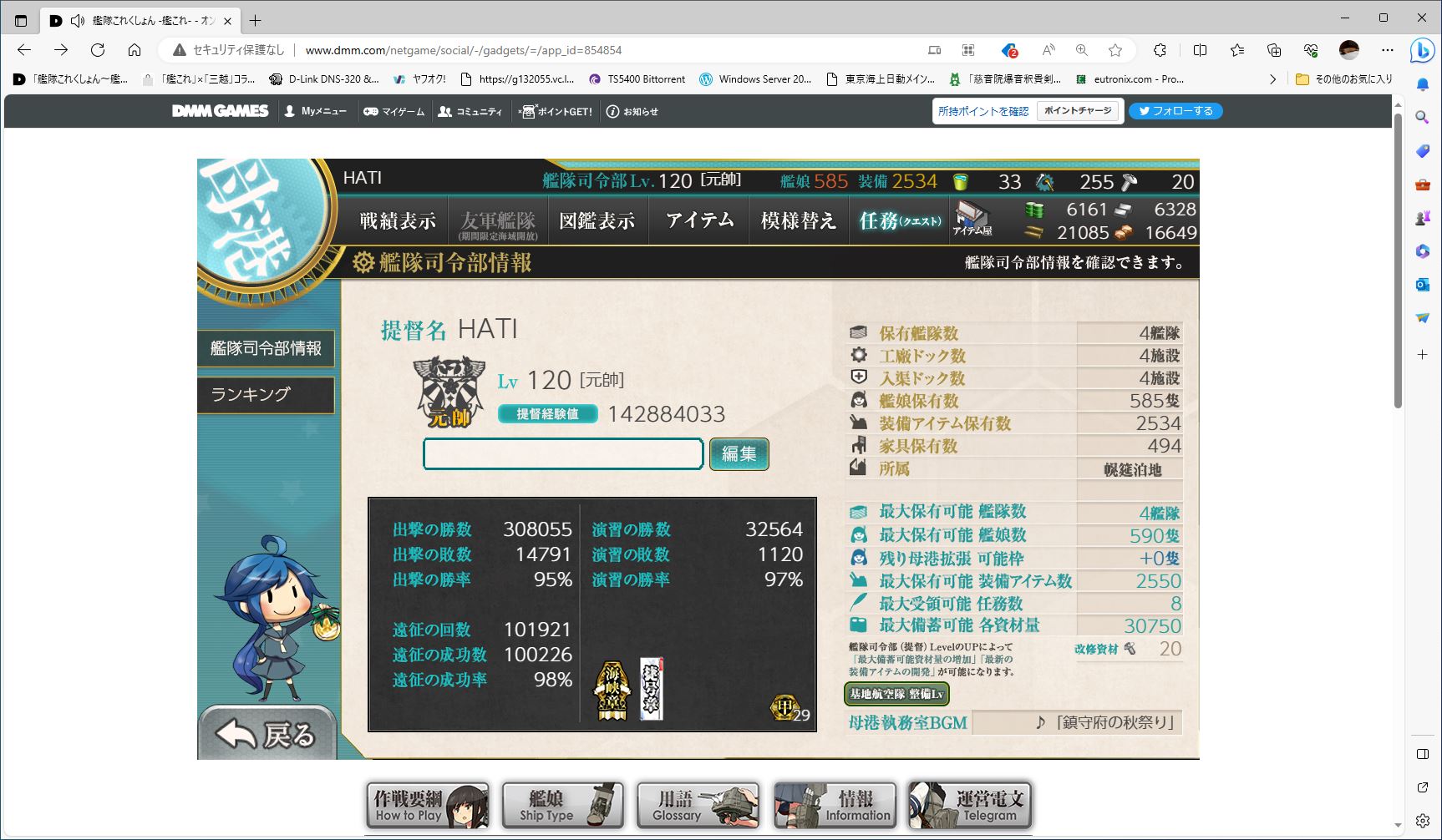Click the browser back arrow
Viewport: 1442px width, 840px height.
(x=23, y=50)
